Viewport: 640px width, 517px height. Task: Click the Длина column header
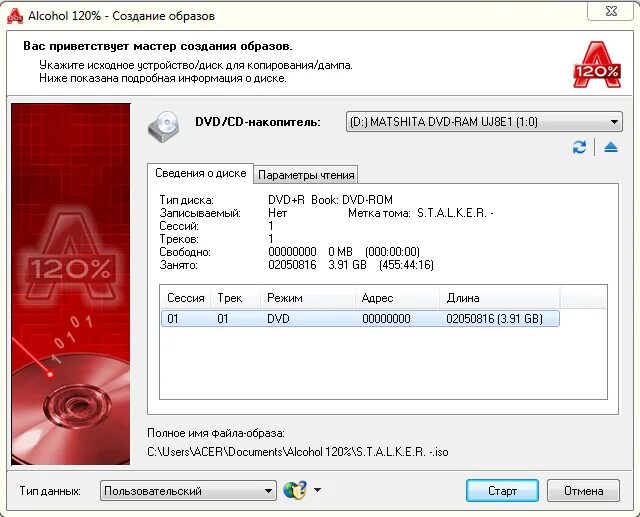coord(499,298)
